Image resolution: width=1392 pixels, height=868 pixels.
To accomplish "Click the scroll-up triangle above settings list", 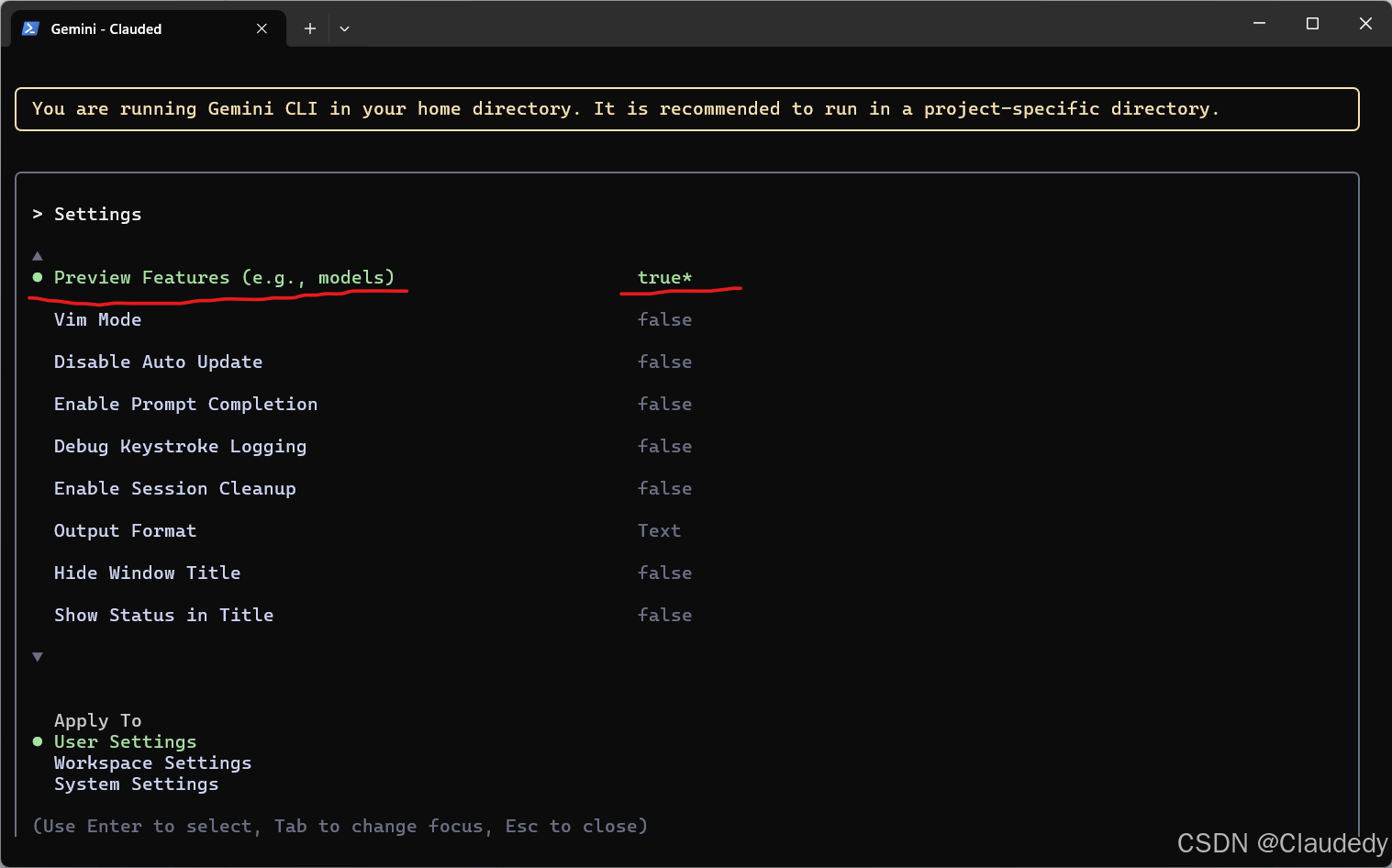I will (x=38, y=256).
